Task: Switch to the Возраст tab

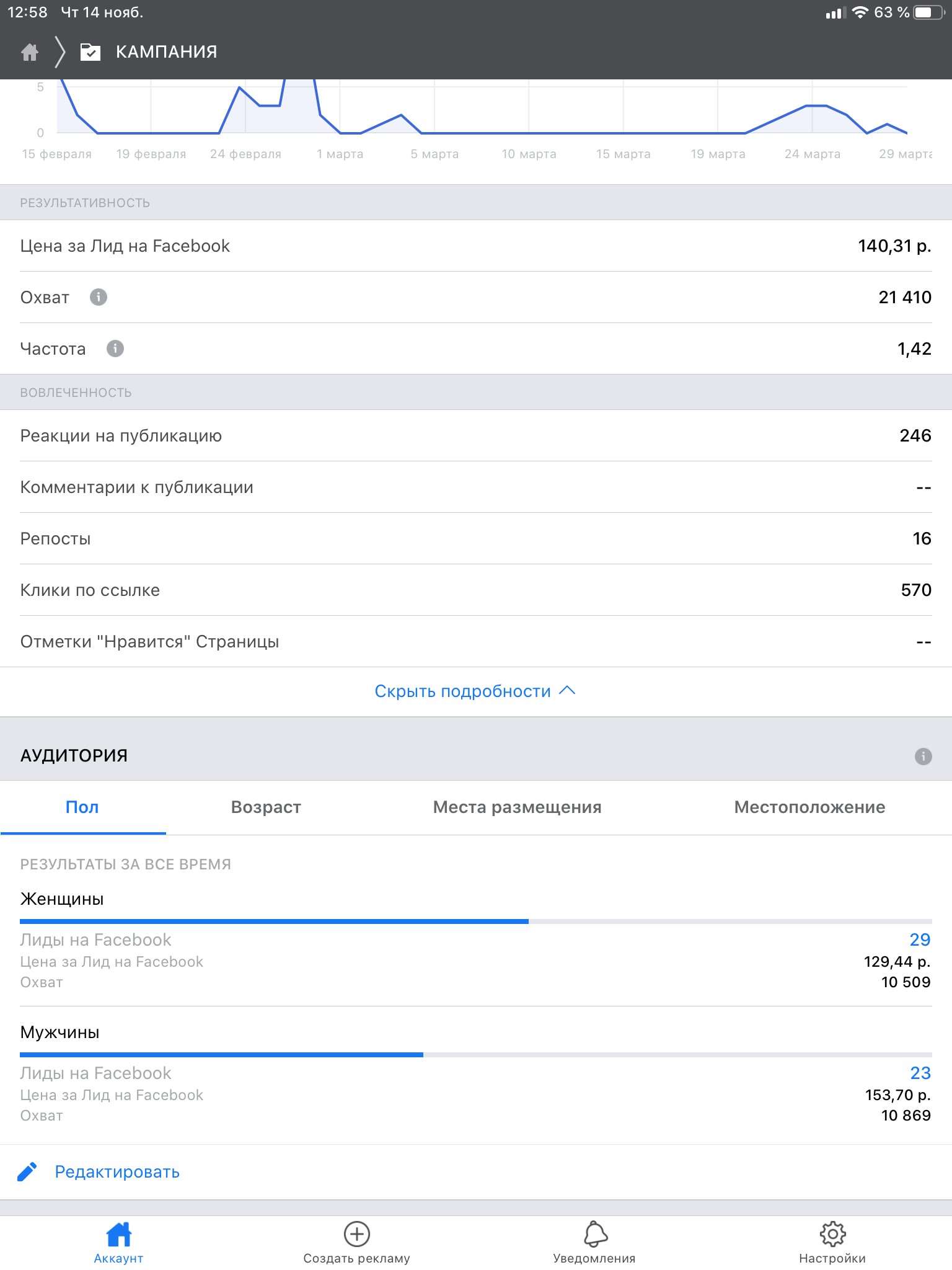Action: coord(266,807)
